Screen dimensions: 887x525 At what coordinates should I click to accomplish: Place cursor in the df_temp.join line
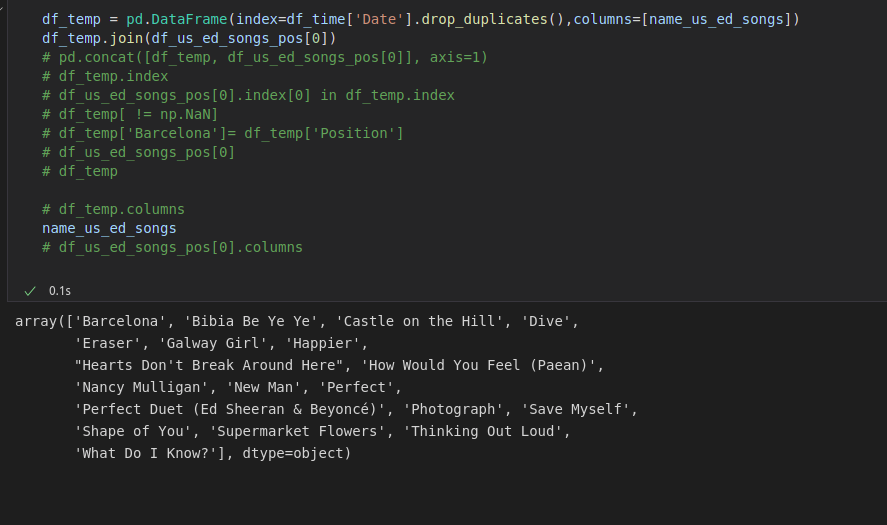click(189, 38)
